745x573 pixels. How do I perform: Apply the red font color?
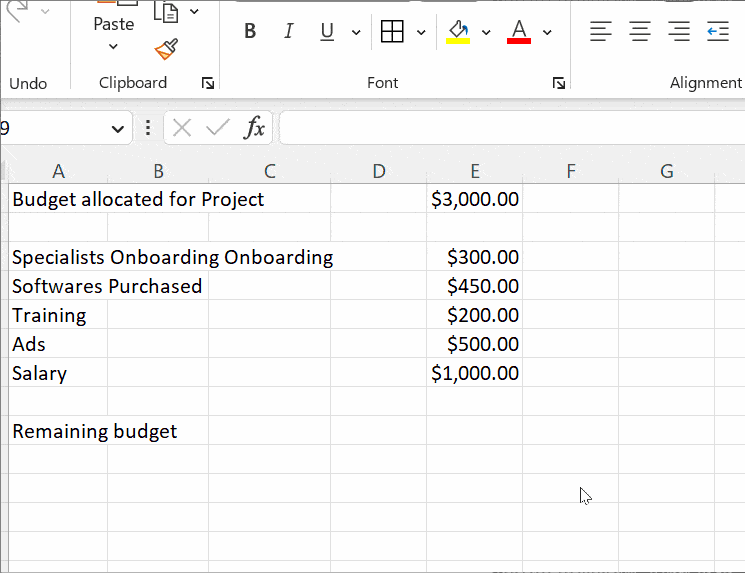click(519, 32)
